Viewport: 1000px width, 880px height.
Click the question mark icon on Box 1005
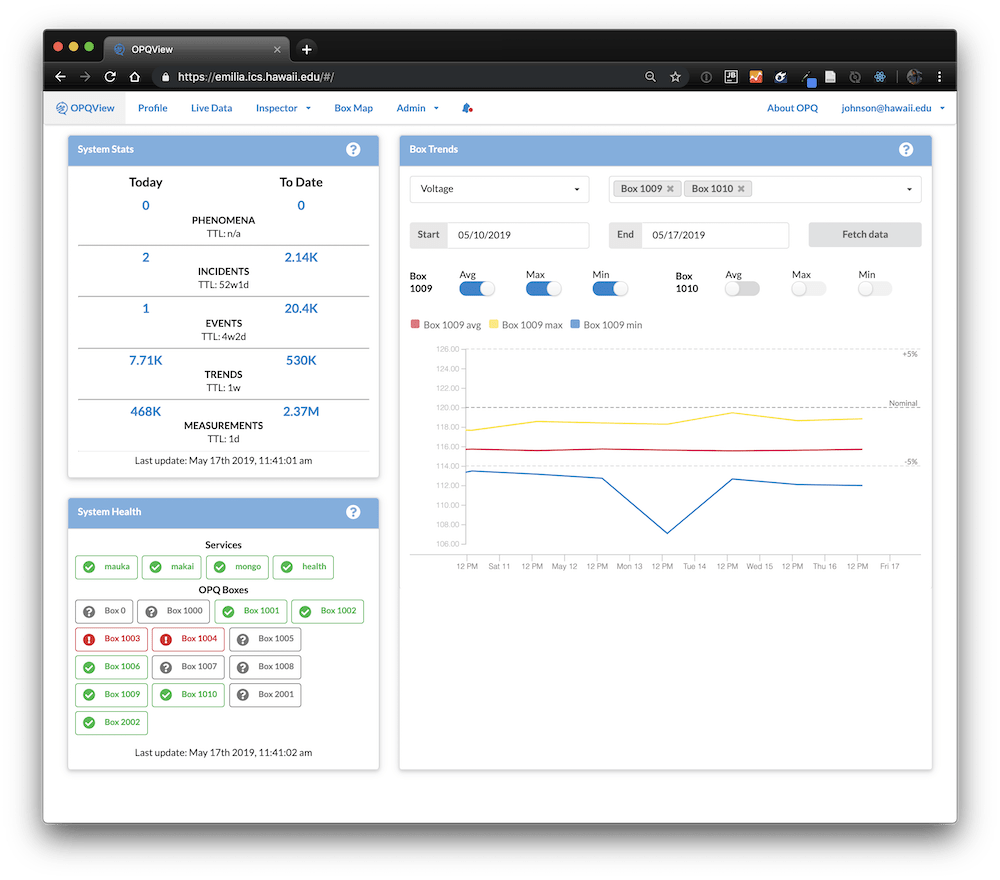pos(244,639)
